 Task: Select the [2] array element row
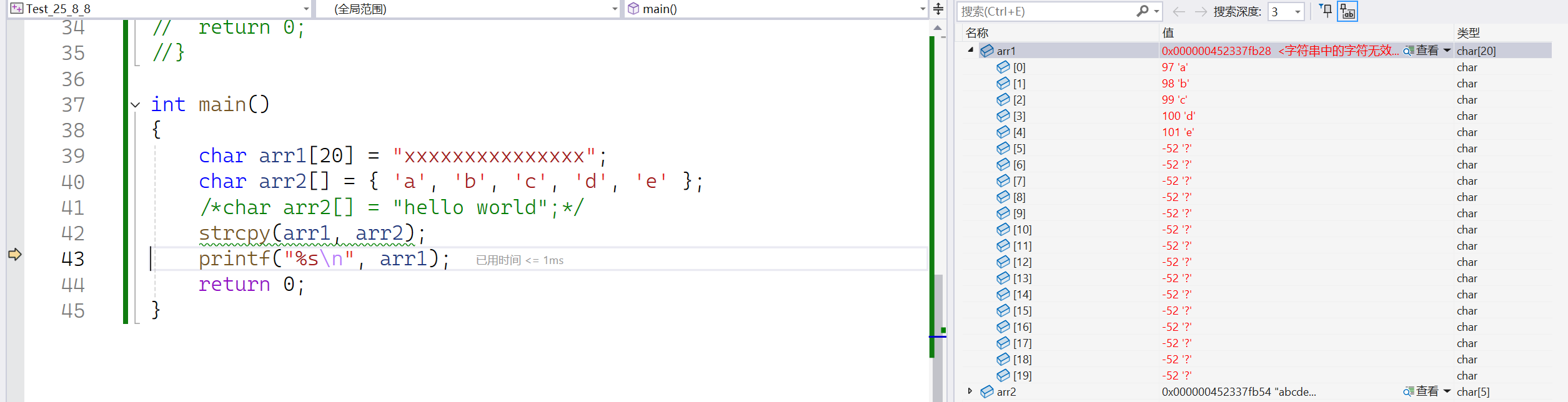click(1258, 99)
